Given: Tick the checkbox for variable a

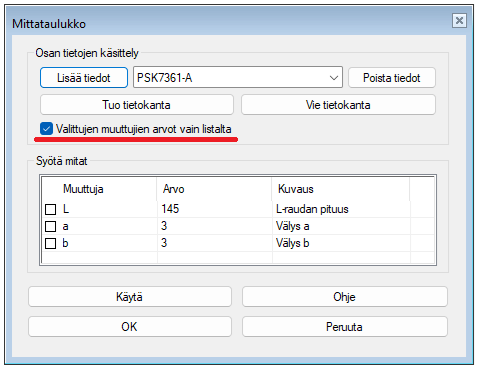Looking at the screenshot, I should click(x=50, y=226).
